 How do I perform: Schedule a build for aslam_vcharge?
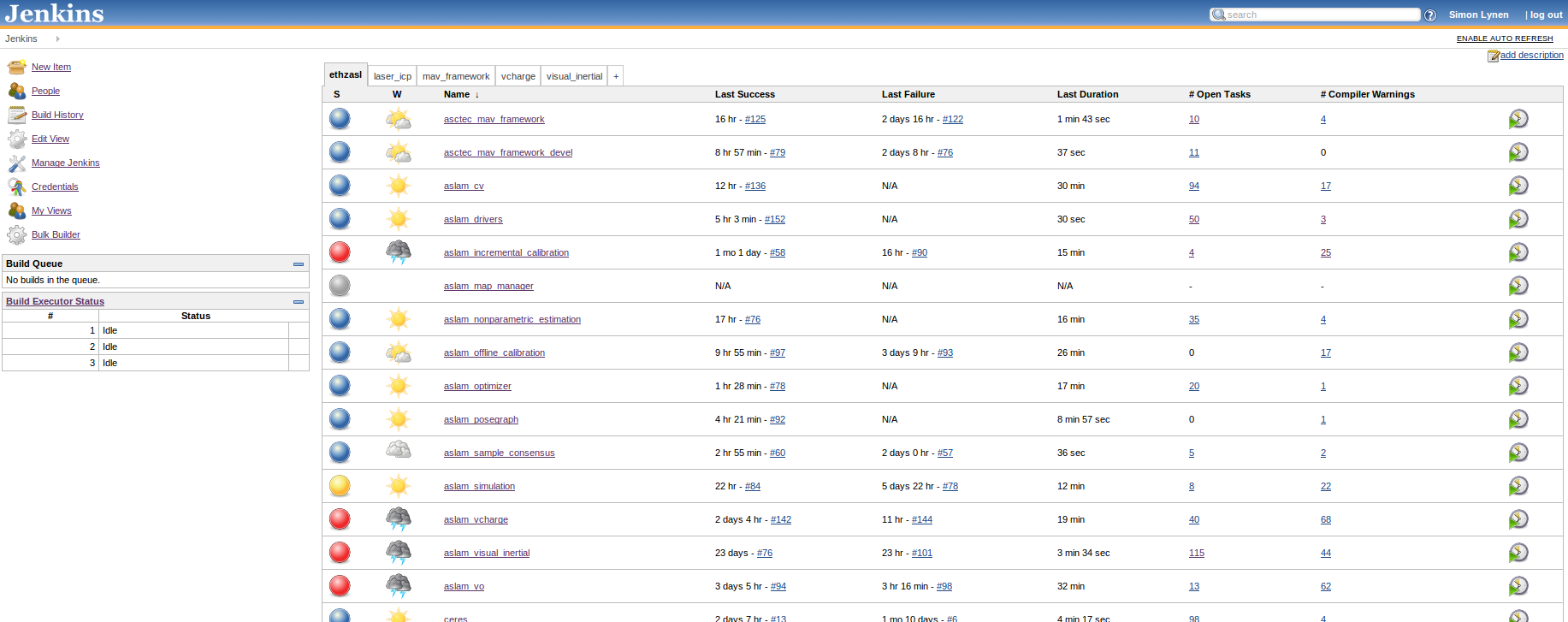(x=1518, y=519)
